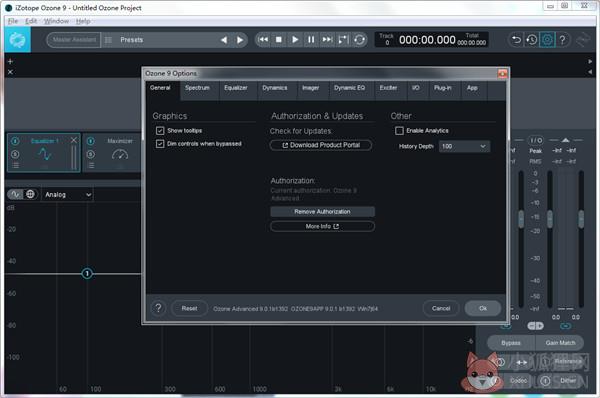
Task: Switch the EQ to globe view mode
Action: pyautogui.click(x=30, y=194)
